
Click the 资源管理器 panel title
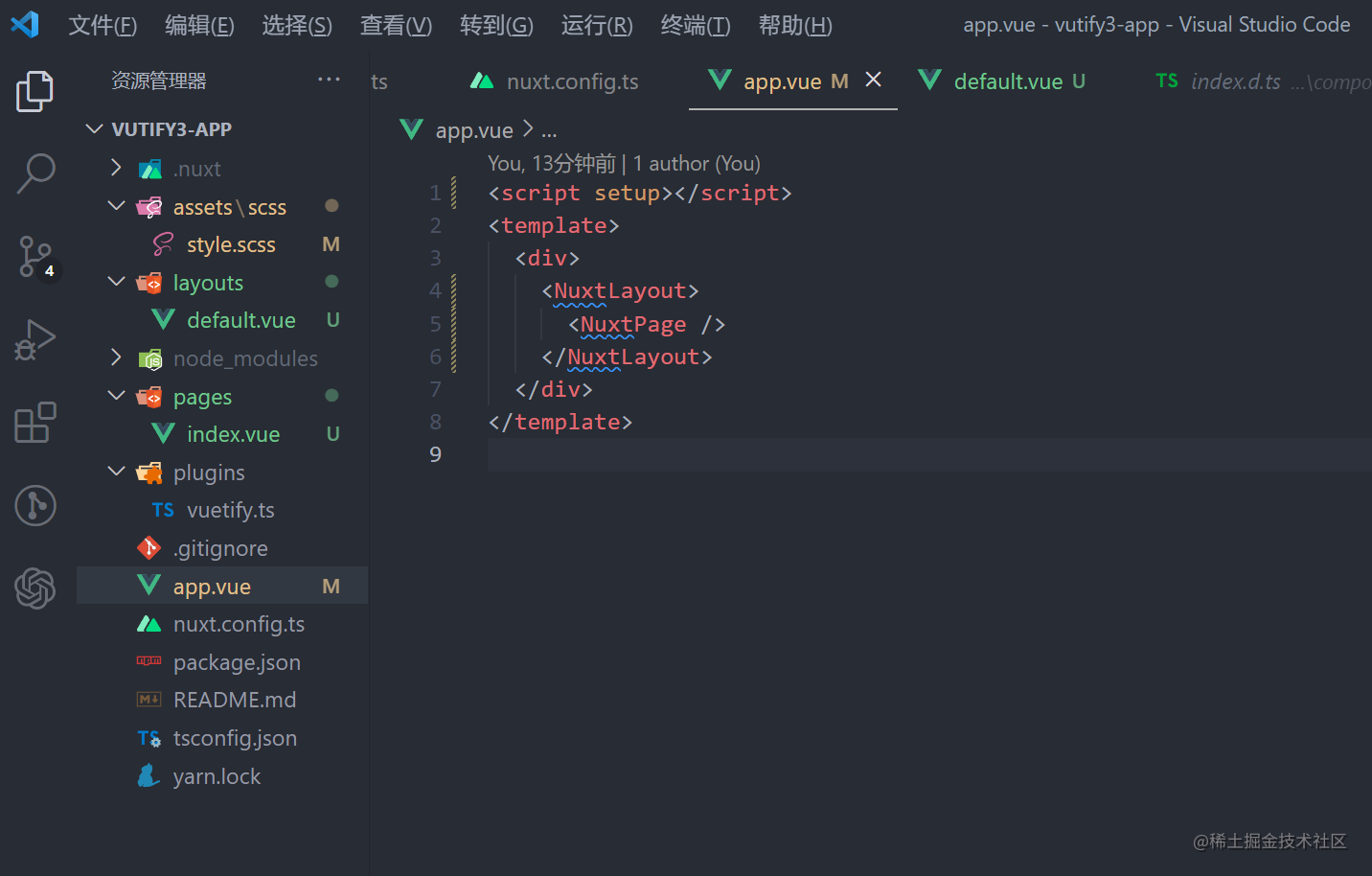point(159,81)
